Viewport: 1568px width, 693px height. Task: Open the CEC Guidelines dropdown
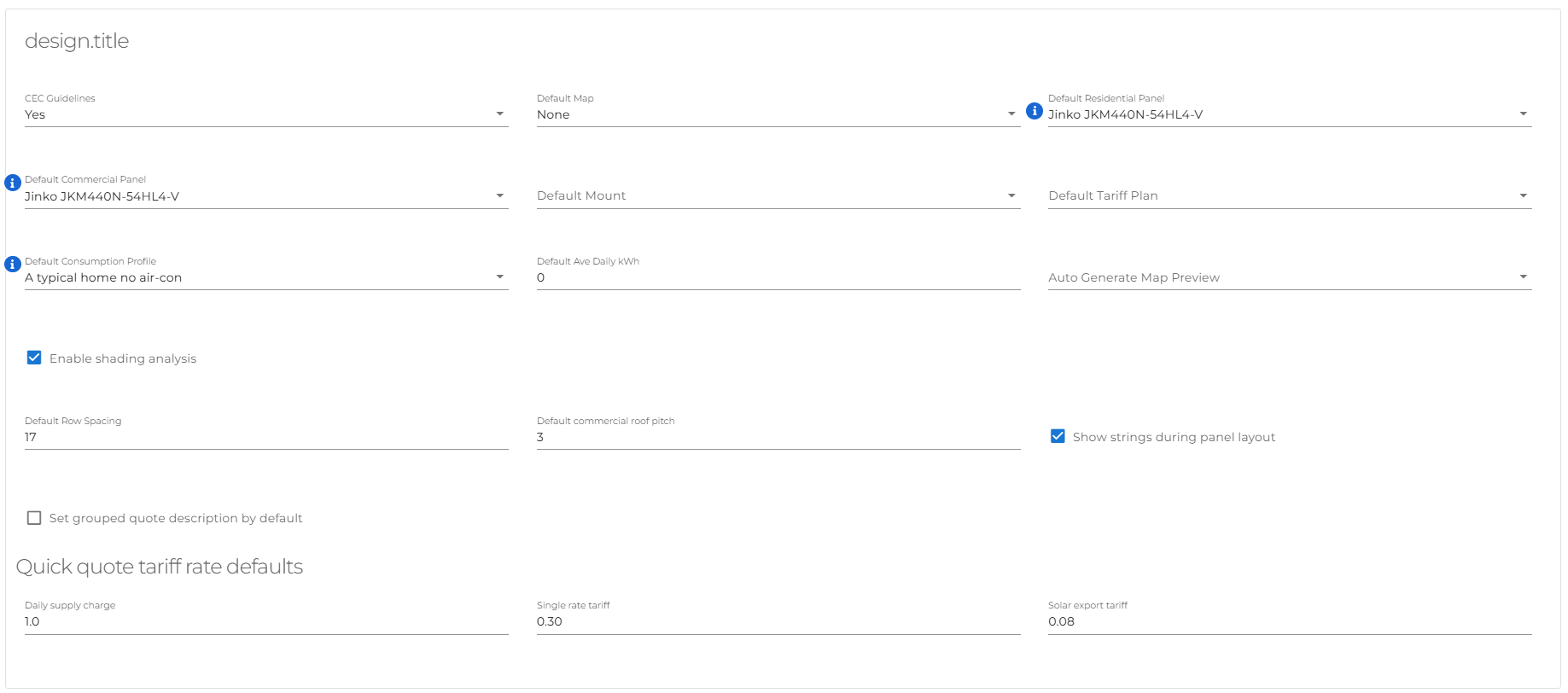click(265, 114)
